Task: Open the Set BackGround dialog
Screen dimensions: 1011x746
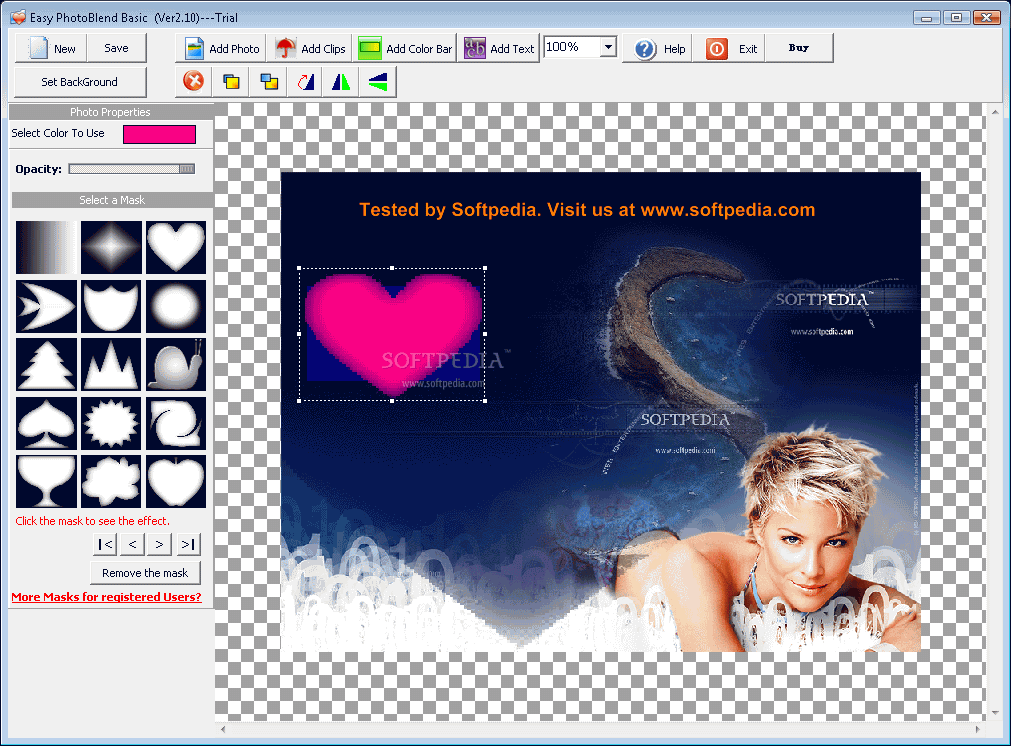Action: coord(80,82)
